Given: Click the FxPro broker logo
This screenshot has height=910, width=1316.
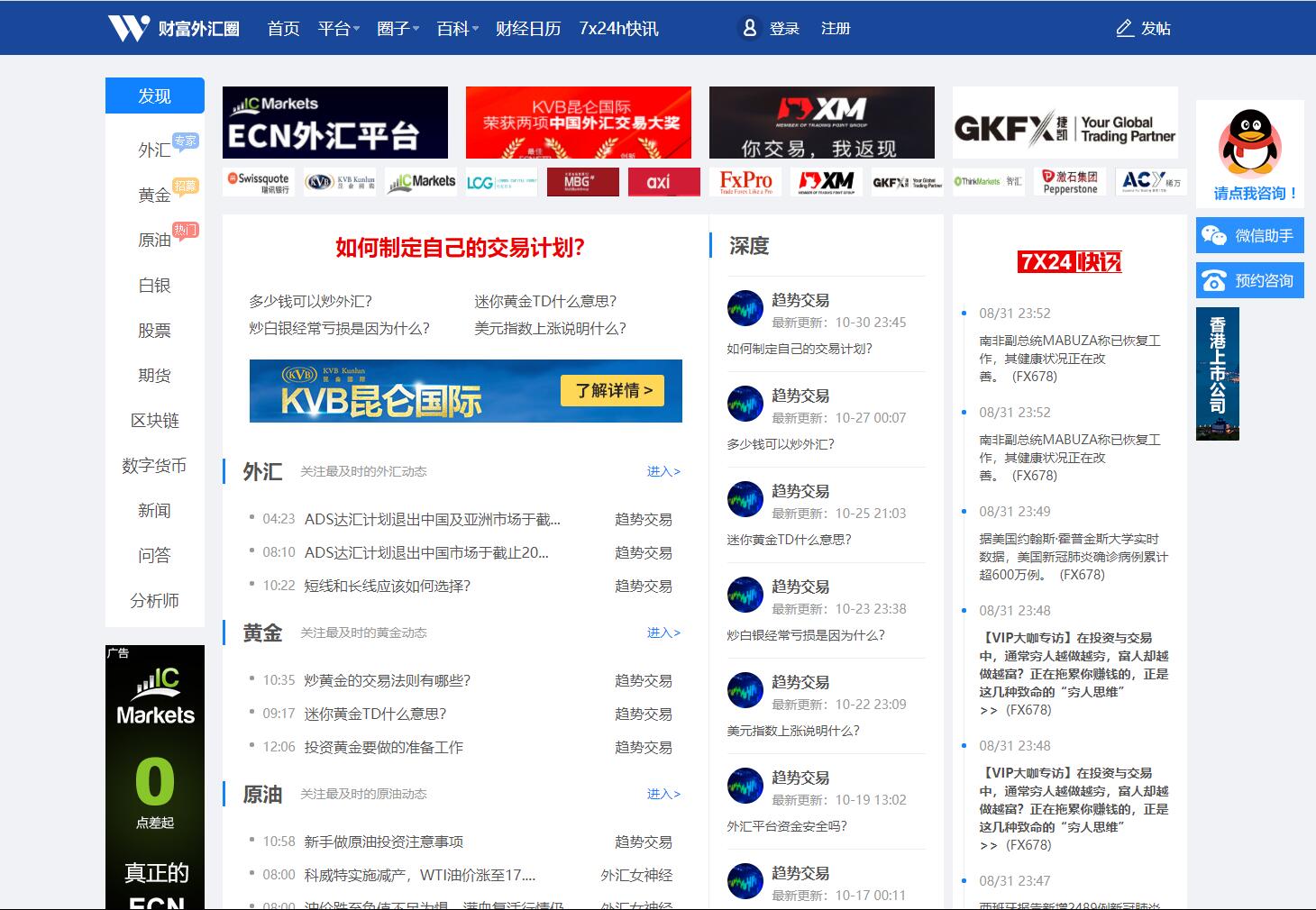Looking at the screenshot, I should [745, 182].
